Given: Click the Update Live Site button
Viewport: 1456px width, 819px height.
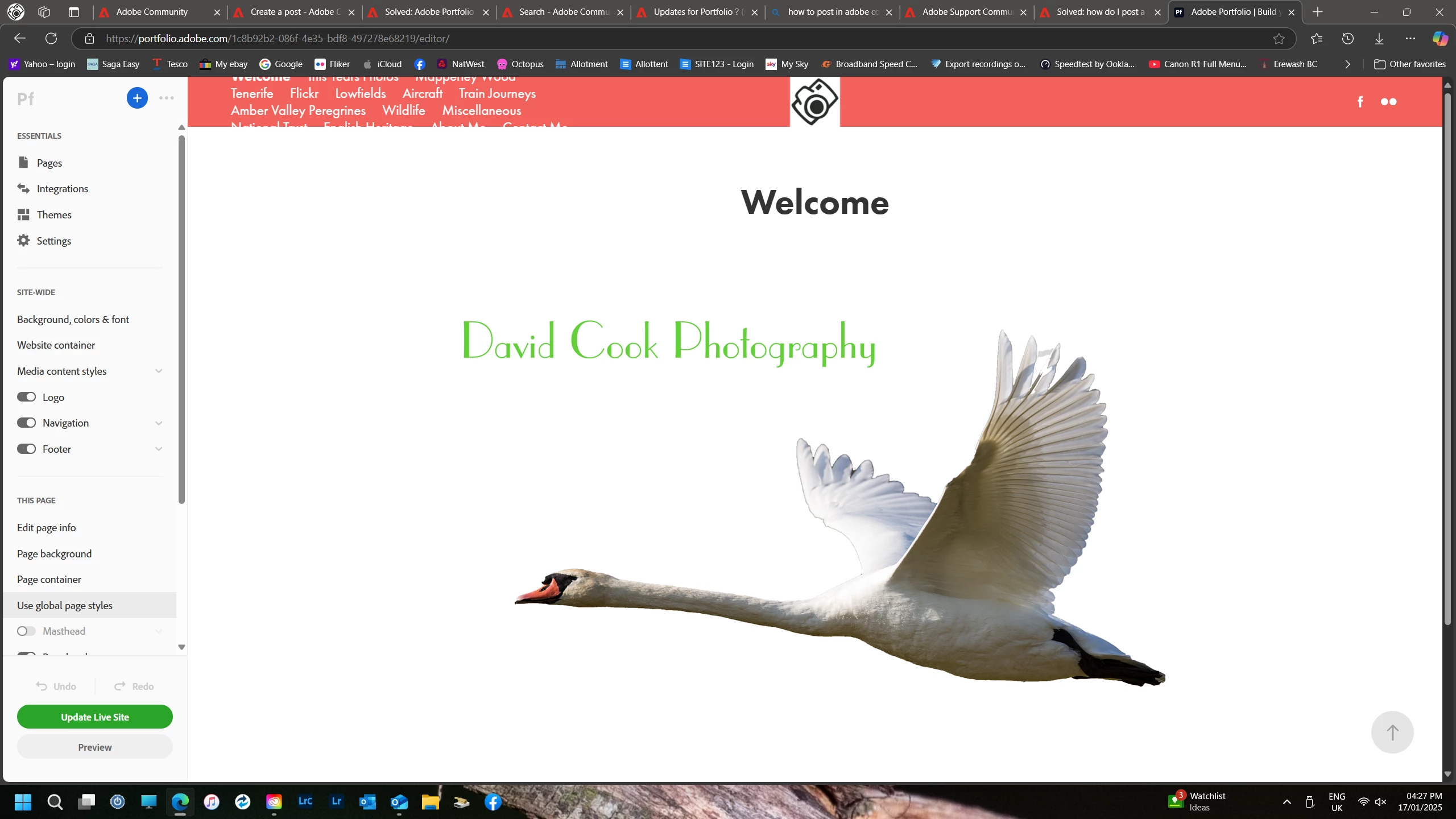Looking at the screenshot, I should coord(95,717).
